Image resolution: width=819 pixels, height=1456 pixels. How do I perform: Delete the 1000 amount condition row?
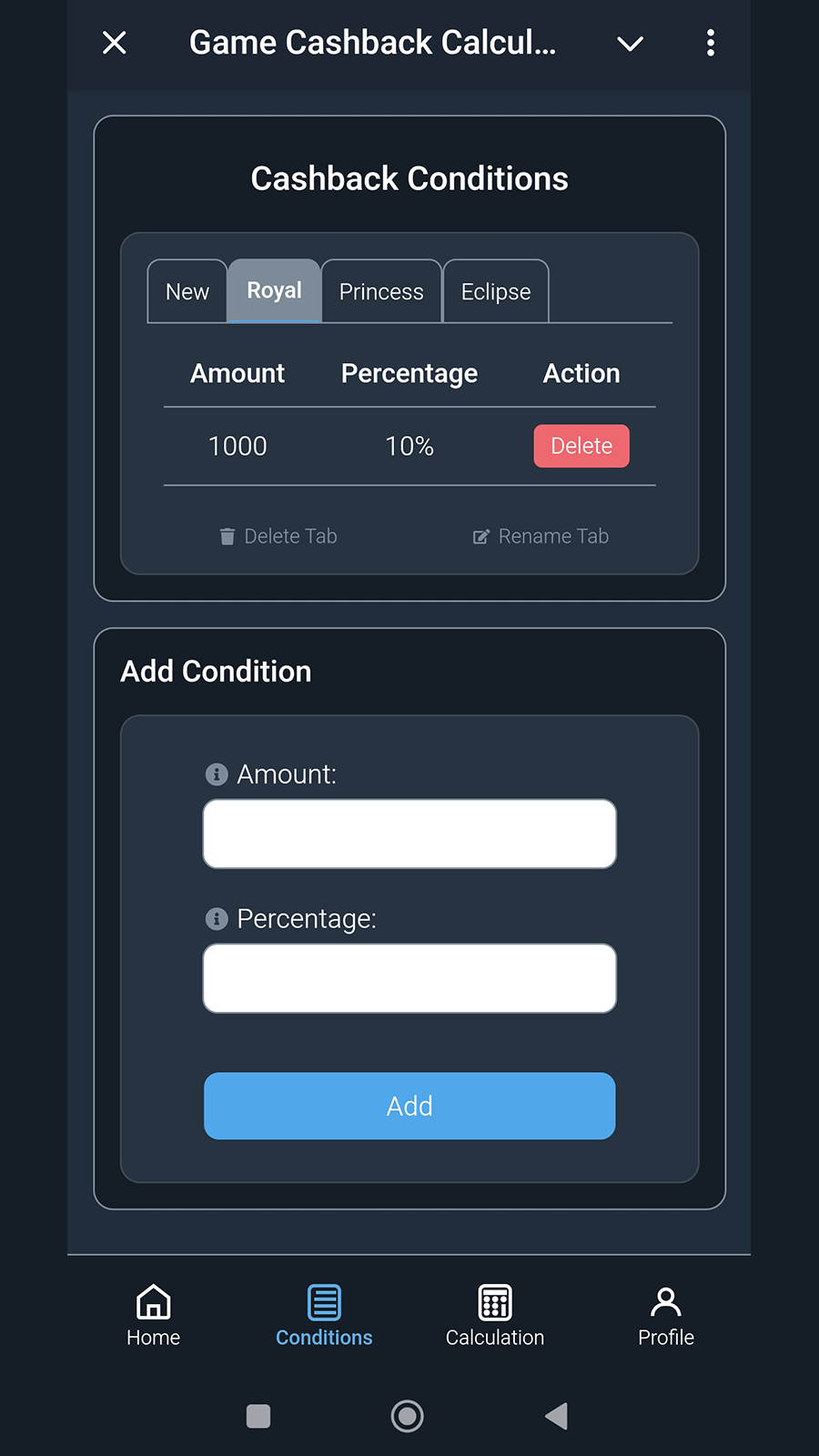tap(581, 446)
